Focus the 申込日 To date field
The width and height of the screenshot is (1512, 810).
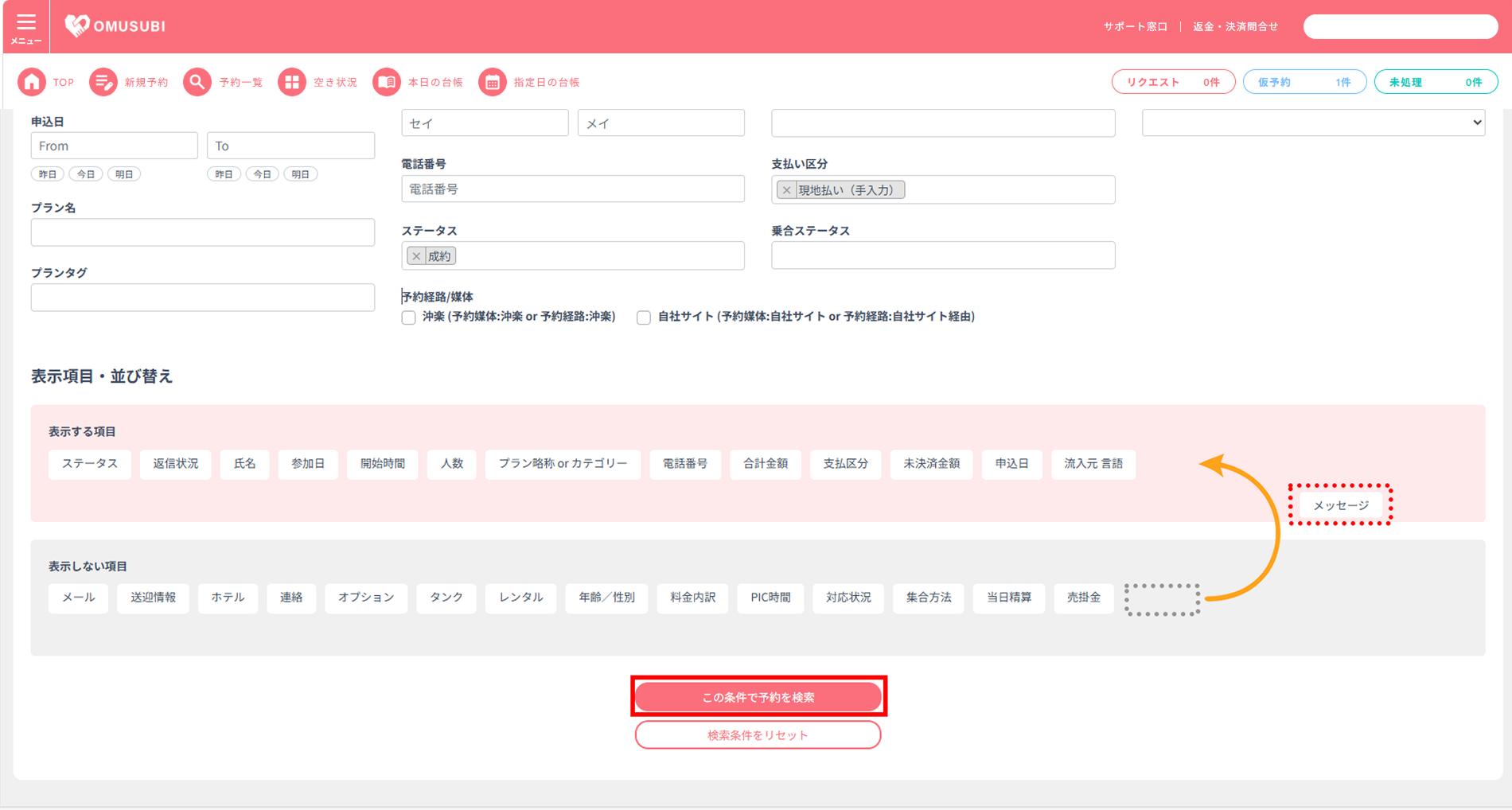[x=290, y=146]
